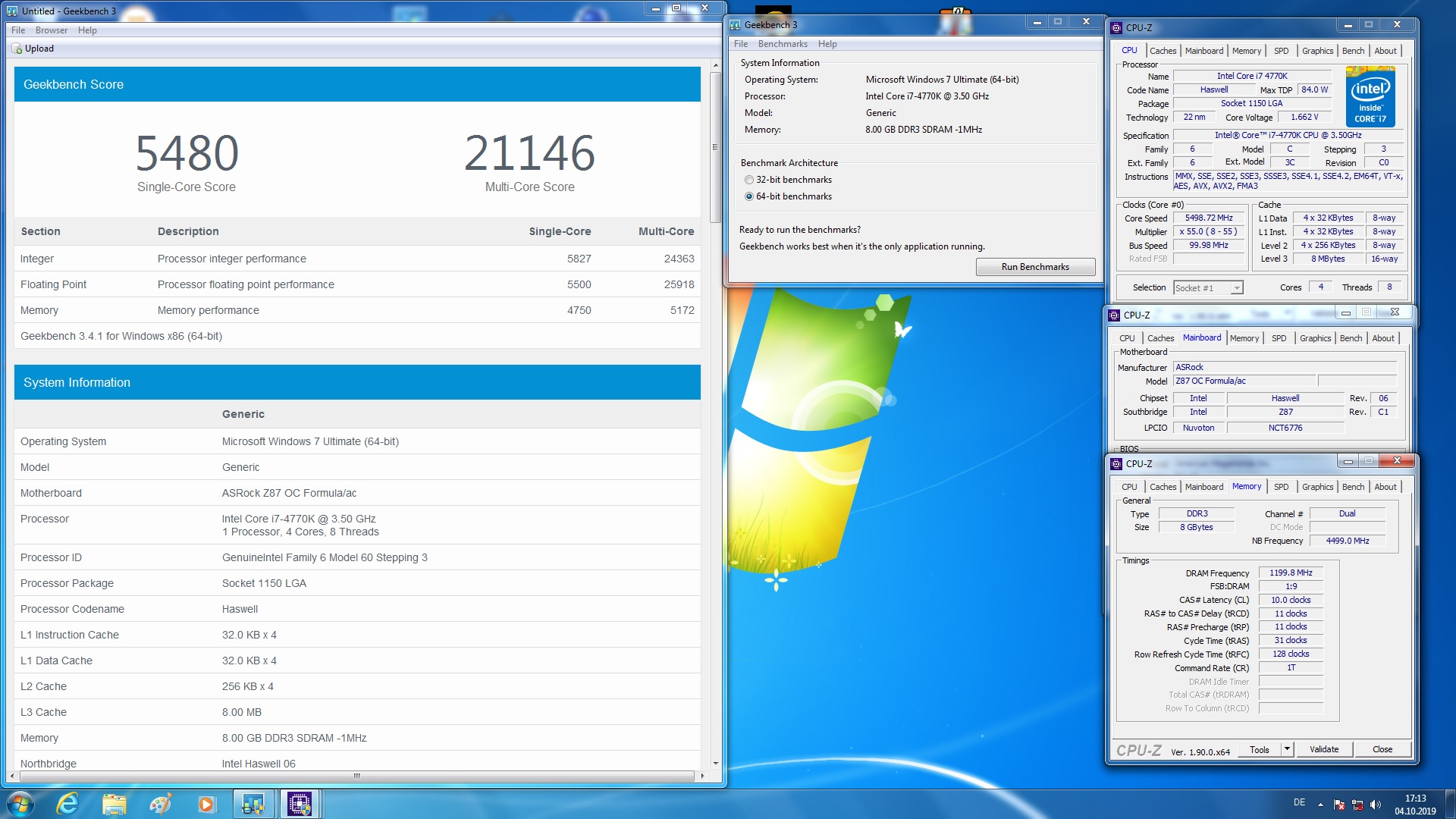1456x819 pixels.
Task: Click Intel Core i7 logo in CPU-Z
Action: pos(1370,96)
